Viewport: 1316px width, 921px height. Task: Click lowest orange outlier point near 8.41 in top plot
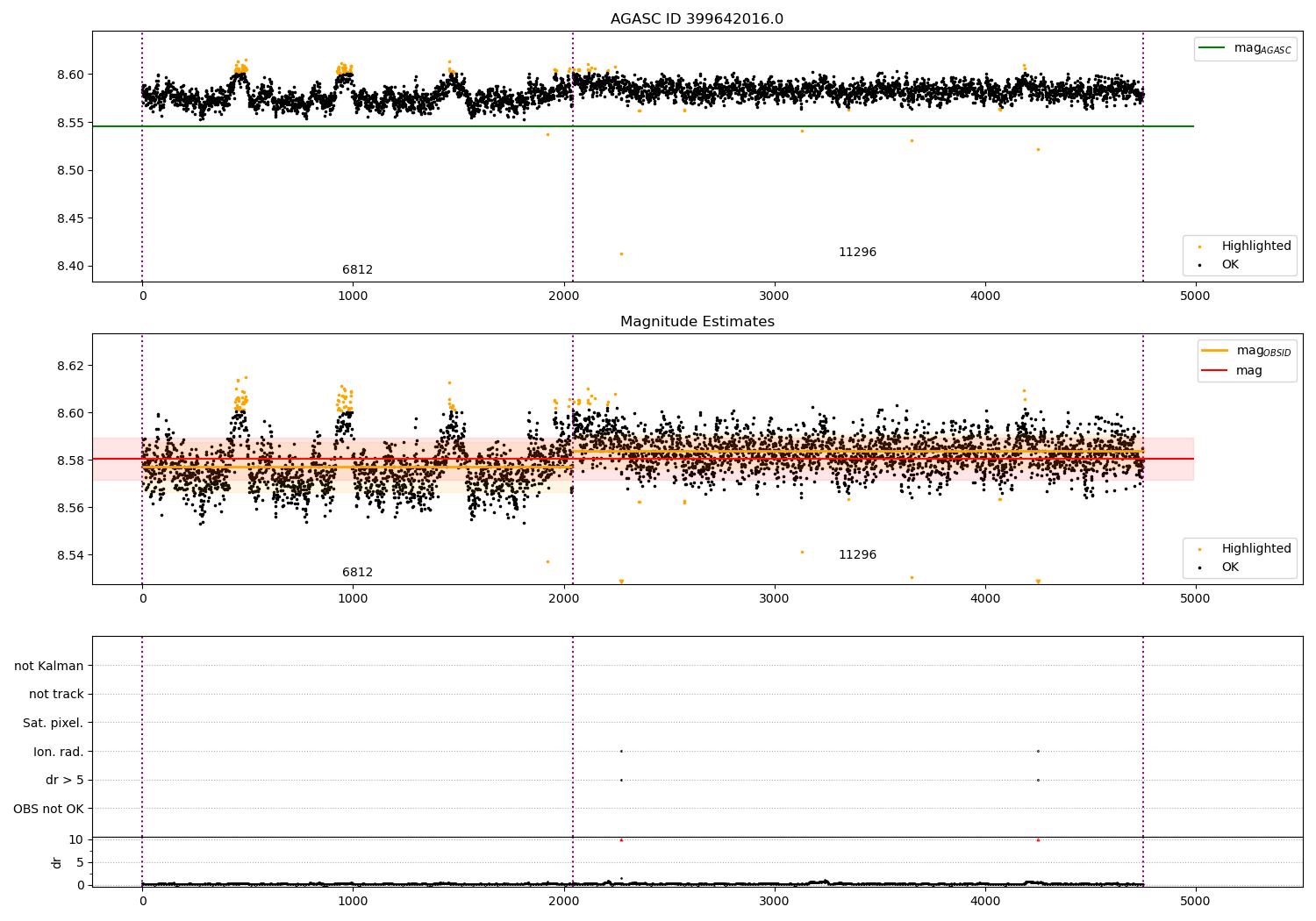pos(621,253)
